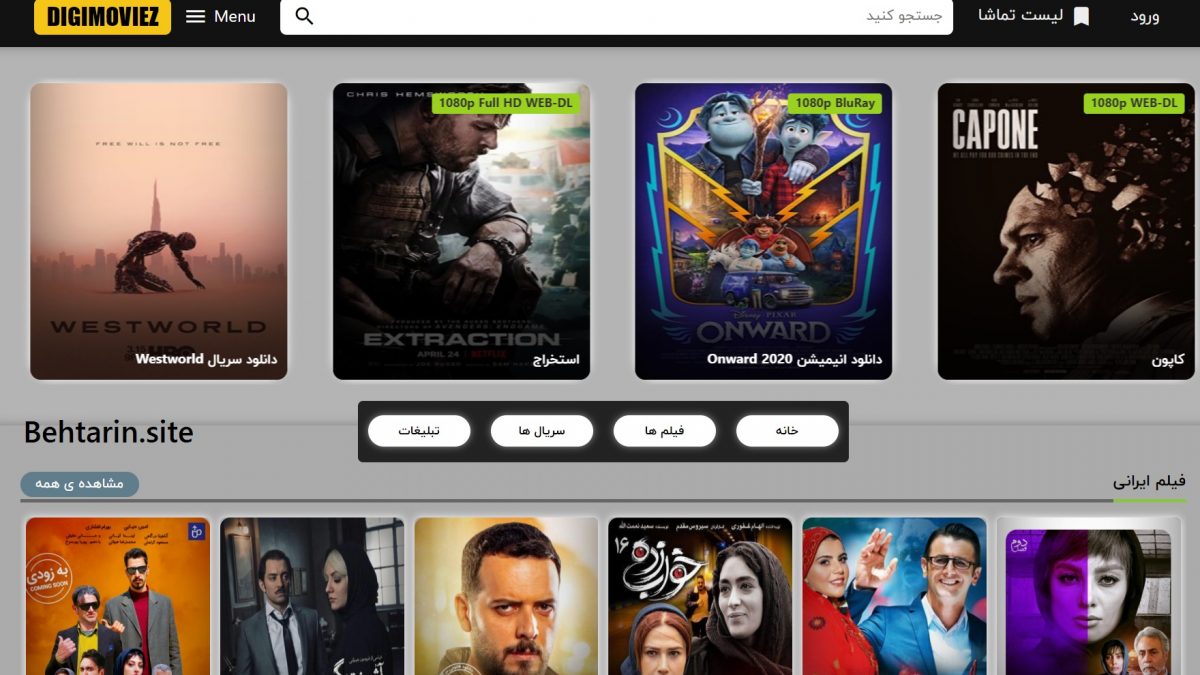
Task: Open the Extraction movie poster
Action: pos(461,231)
